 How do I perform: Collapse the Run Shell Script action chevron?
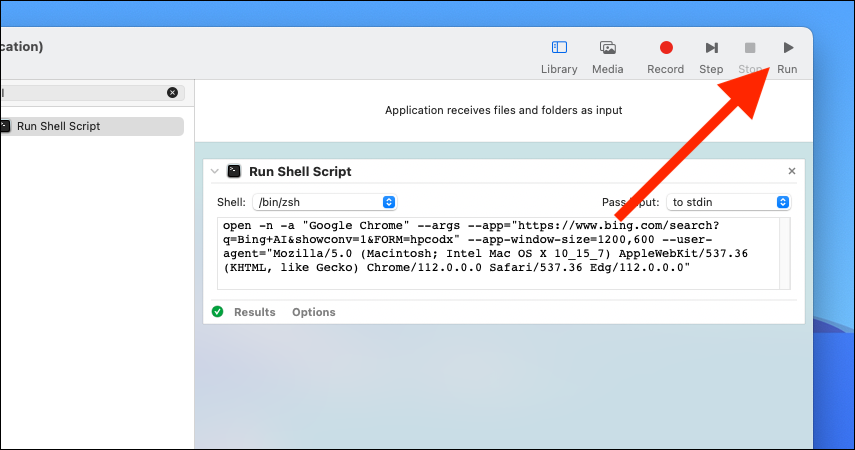tap(215, 171)
